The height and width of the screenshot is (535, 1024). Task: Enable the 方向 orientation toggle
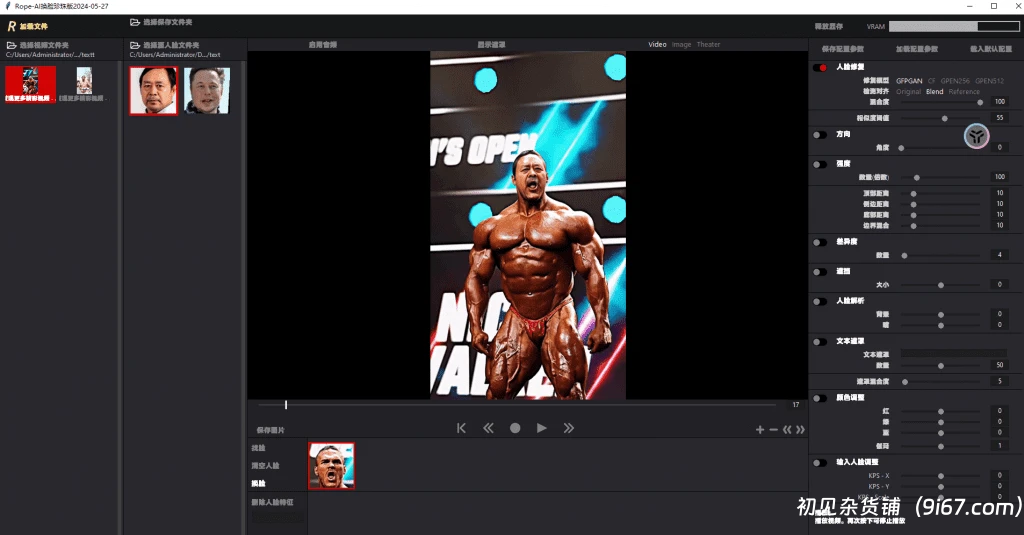click(820, 134)
